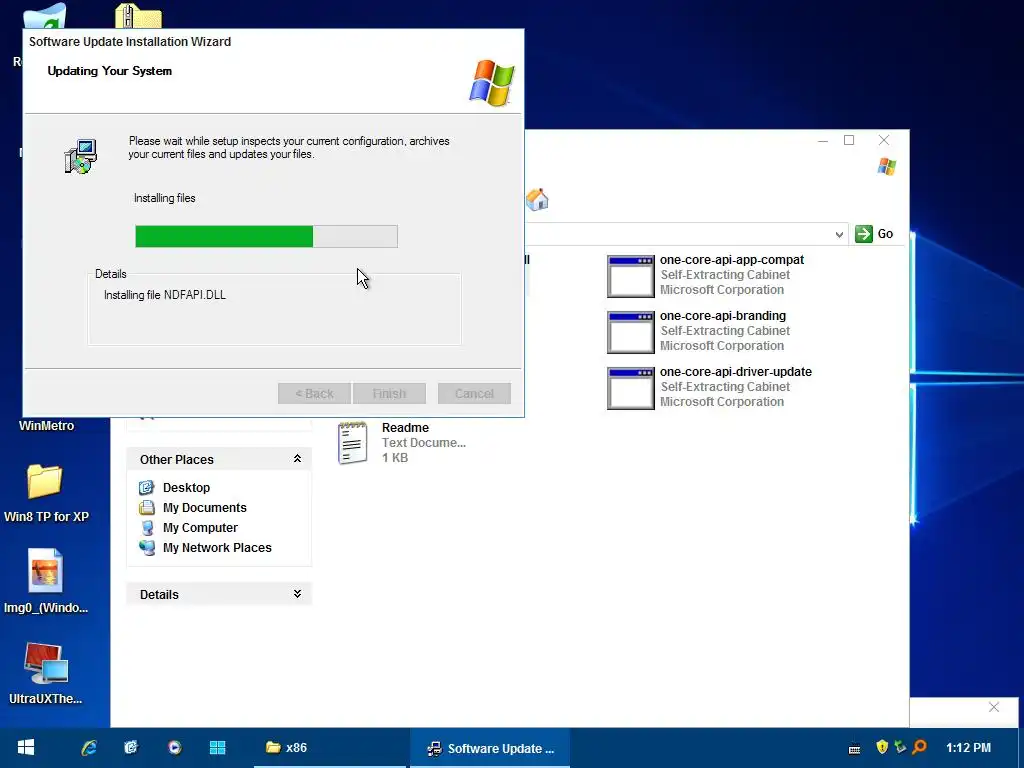The image size is (1024, 768).
Task: Click the Home icon in Explorer toolbar
Action: click(x=537, y=199)
